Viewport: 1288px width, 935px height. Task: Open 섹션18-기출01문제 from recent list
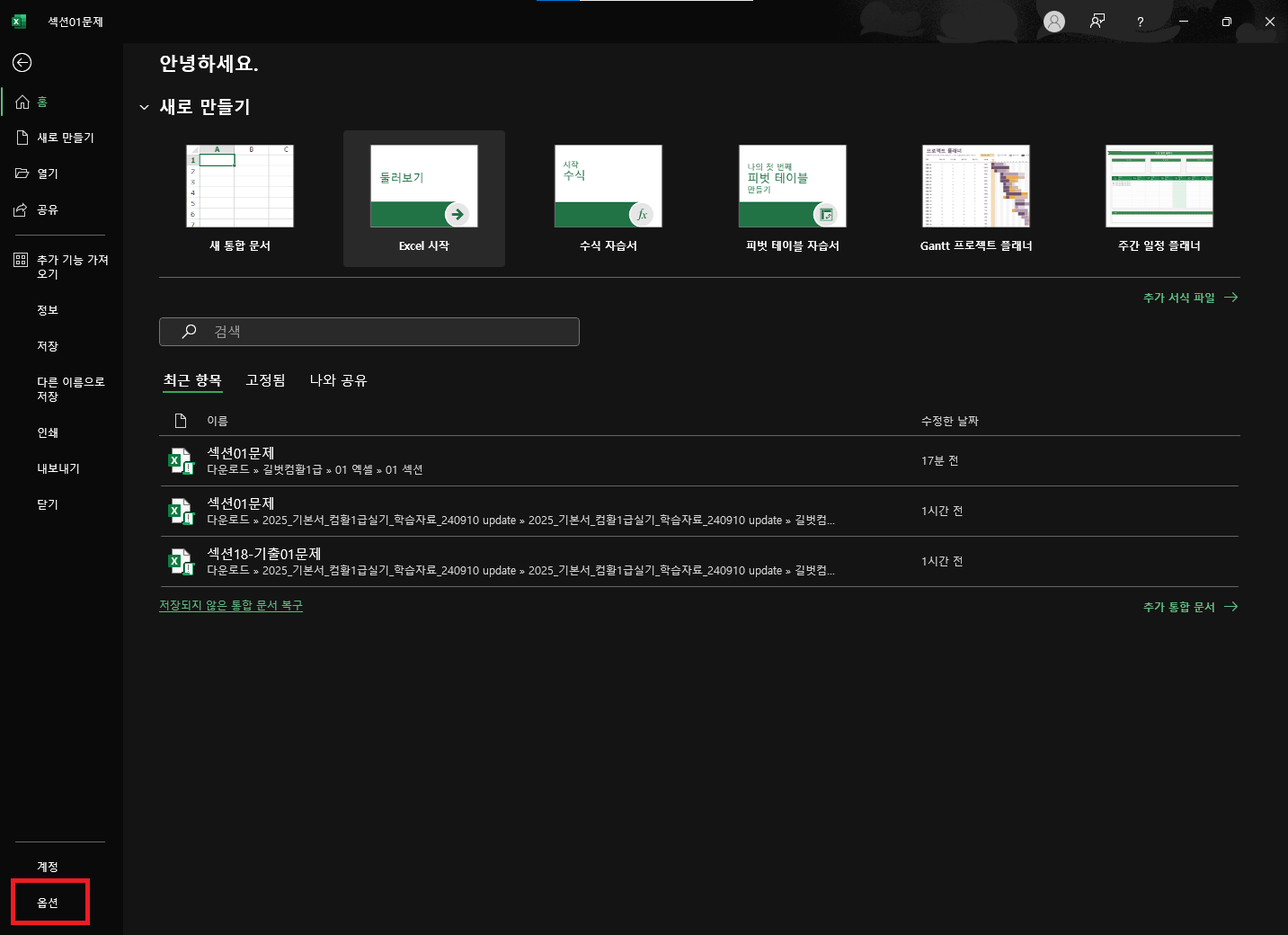coord(699,562)
